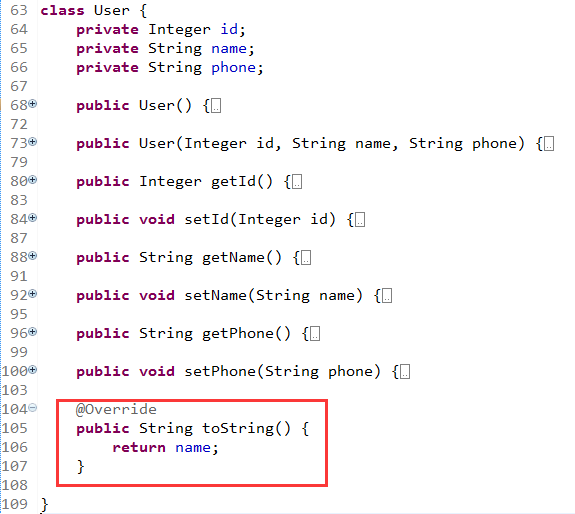The width and height of the screenshot is (575, 514).
Task: Click the folded-code box after String phone) {
Action: (549, 144)
